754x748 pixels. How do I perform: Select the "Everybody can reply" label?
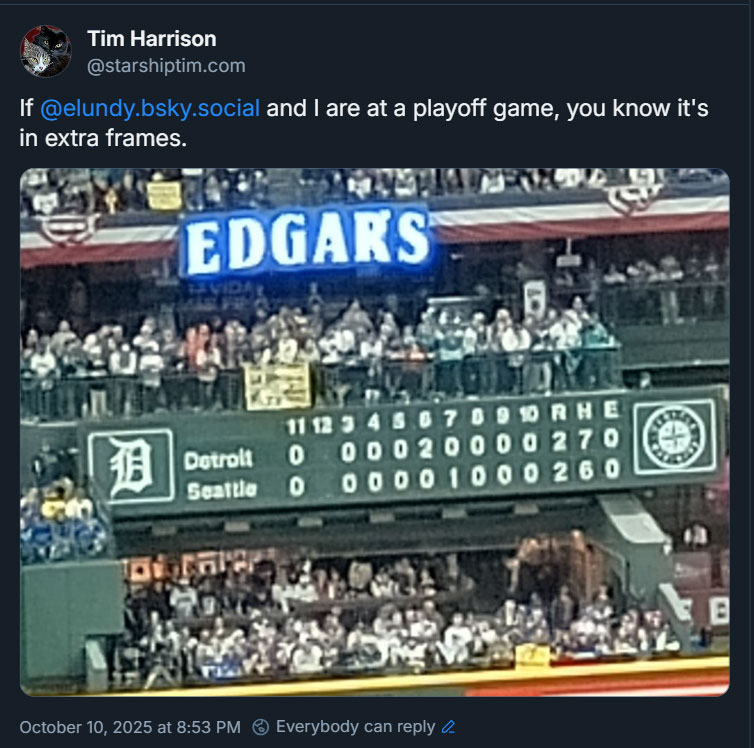click(x=355, y=727)
